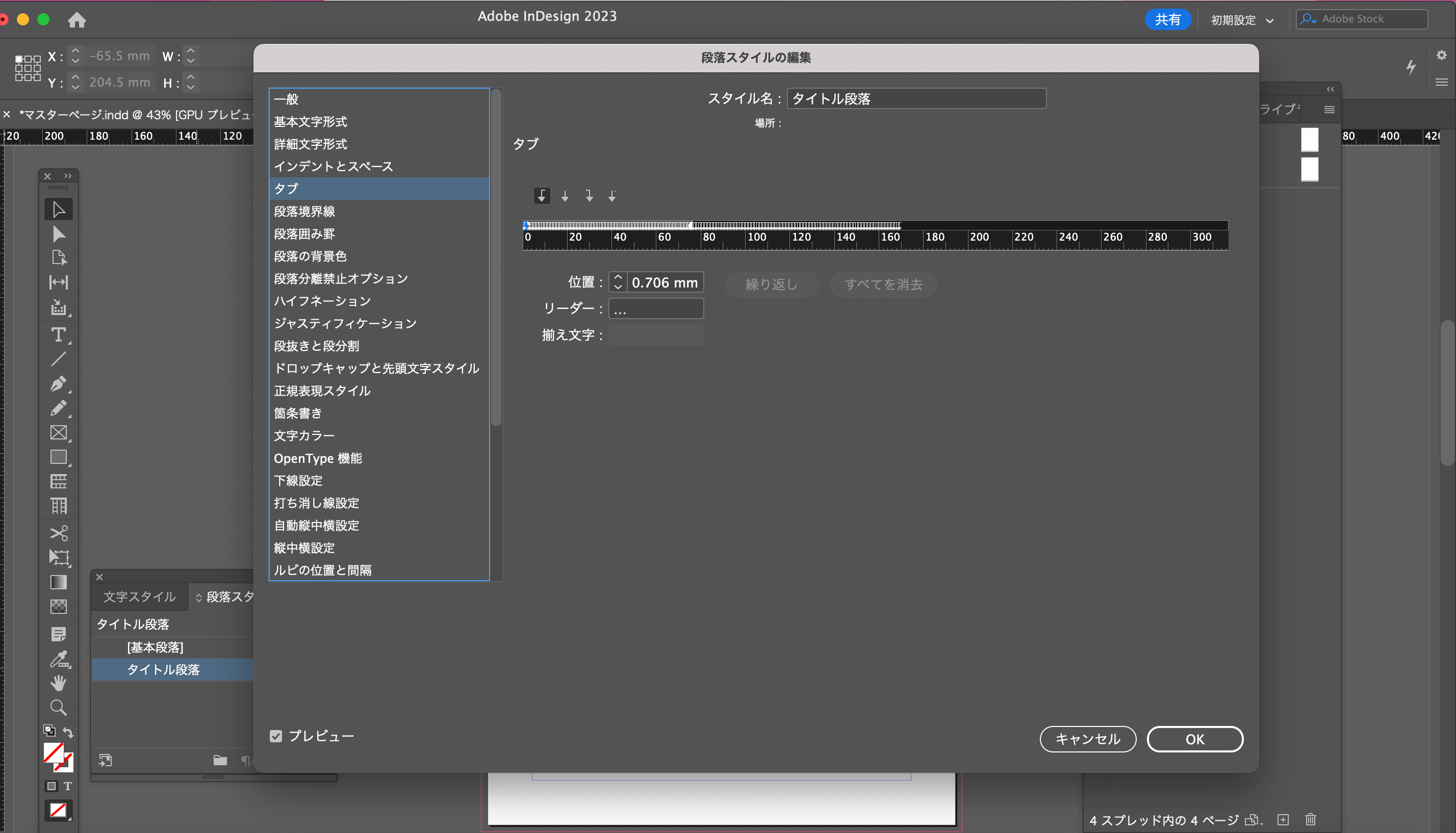Image resolution: width=1456 pixels, height=833 pixels.
Task: Select the Pencil tool
Action: click(58, 408)
